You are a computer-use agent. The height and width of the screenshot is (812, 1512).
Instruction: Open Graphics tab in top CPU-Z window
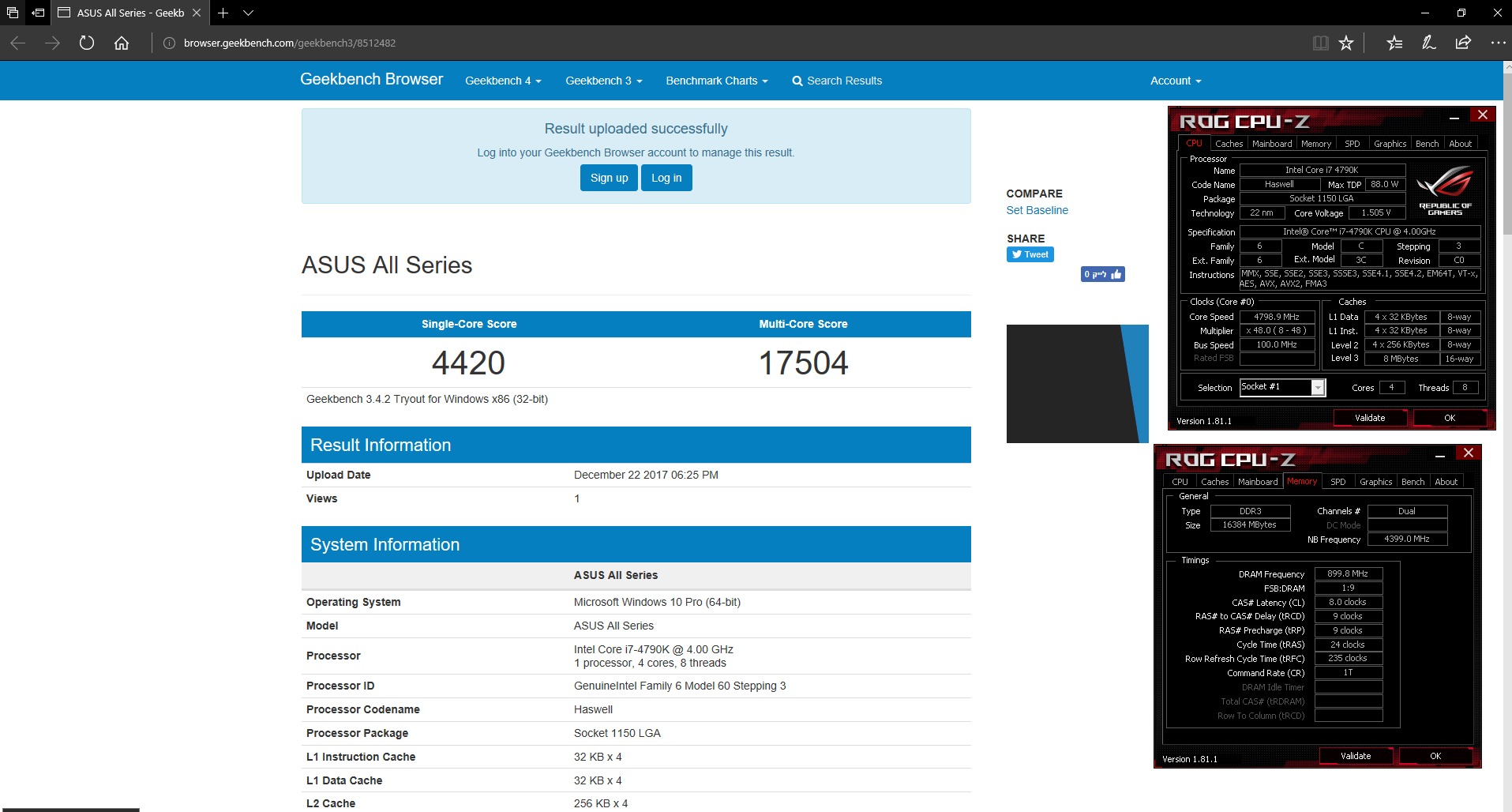pos(1390,144)
